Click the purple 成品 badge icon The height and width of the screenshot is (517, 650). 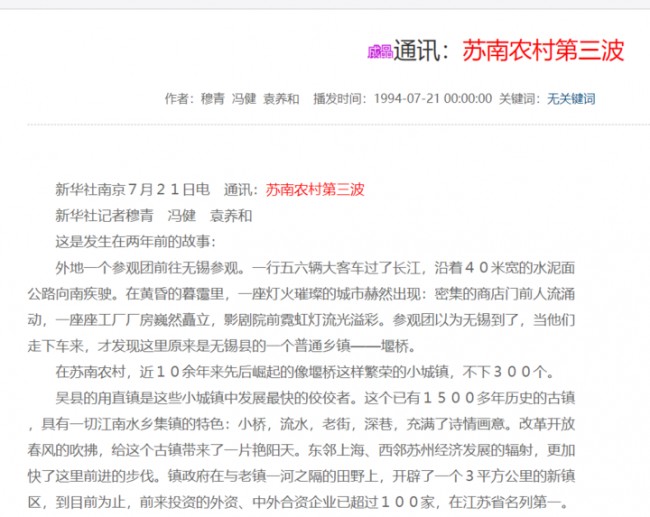point(380,52)
